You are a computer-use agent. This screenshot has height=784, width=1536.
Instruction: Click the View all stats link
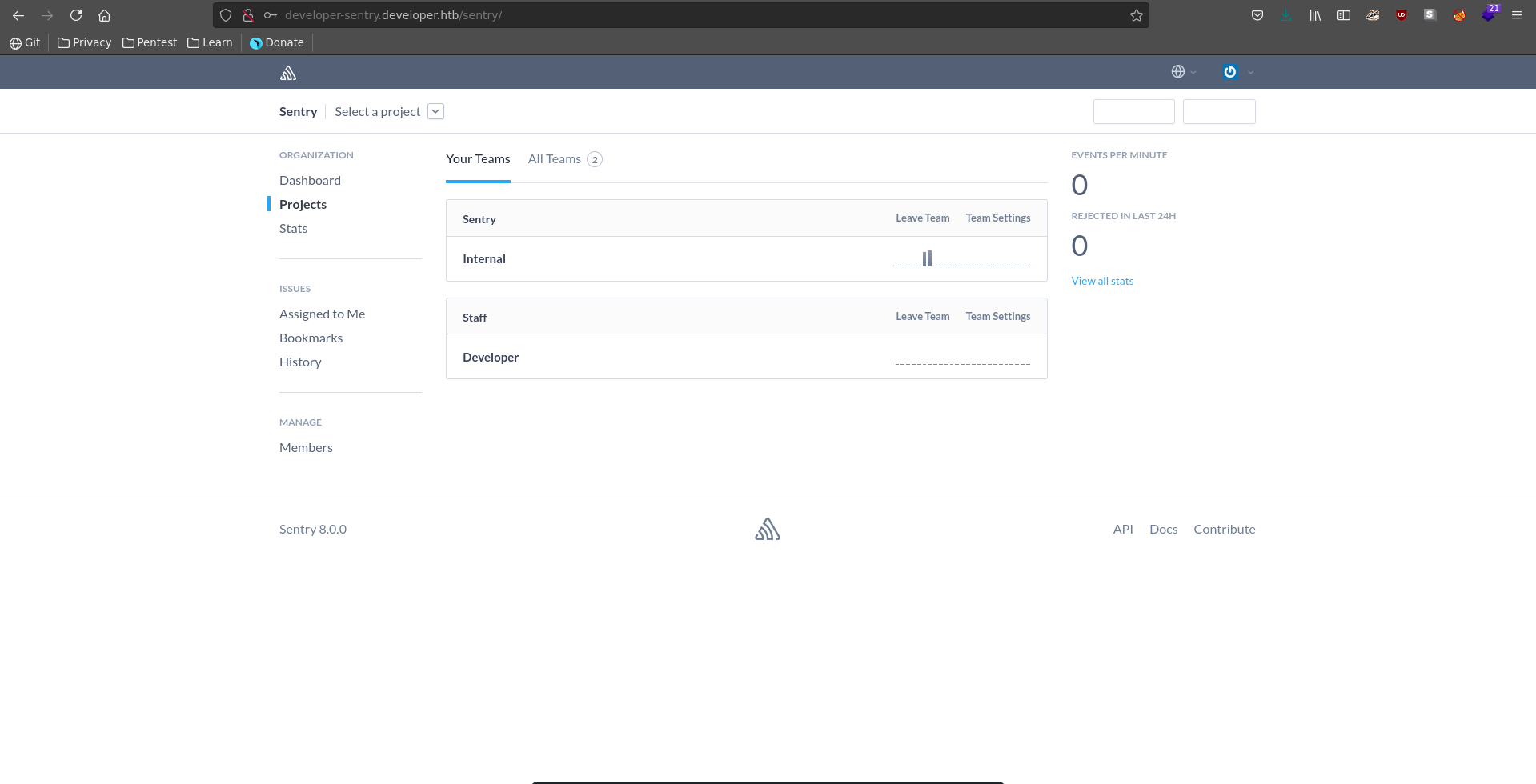click(1102, 281)
